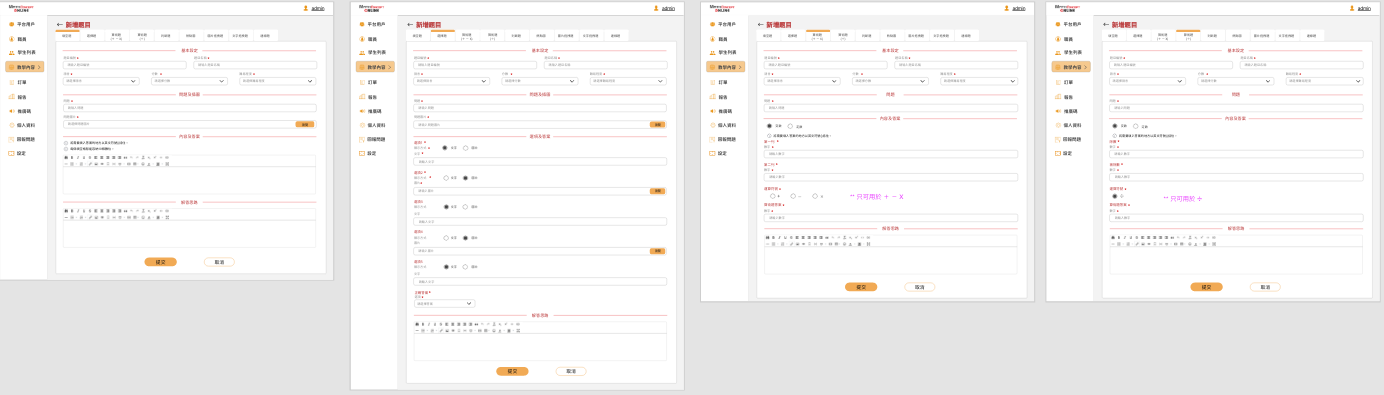Open correct-answer dropdown in second window
Image resolution: width=1384 pixels, height=395 pixels.
click(444, 303)
